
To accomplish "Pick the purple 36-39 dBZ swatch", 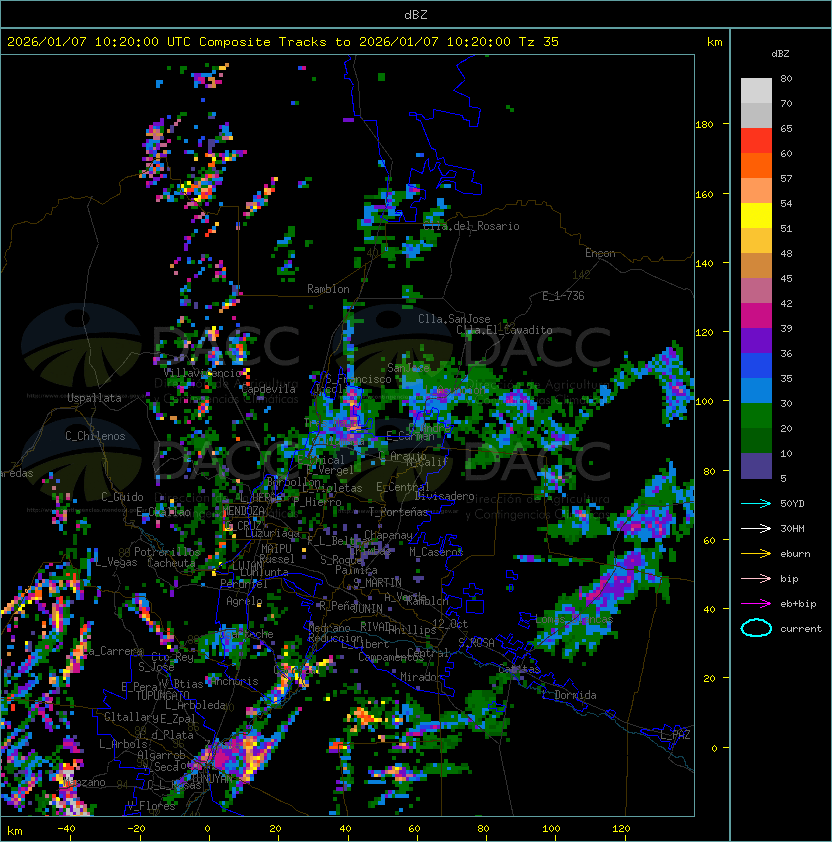I will click(x=756, y=340).
